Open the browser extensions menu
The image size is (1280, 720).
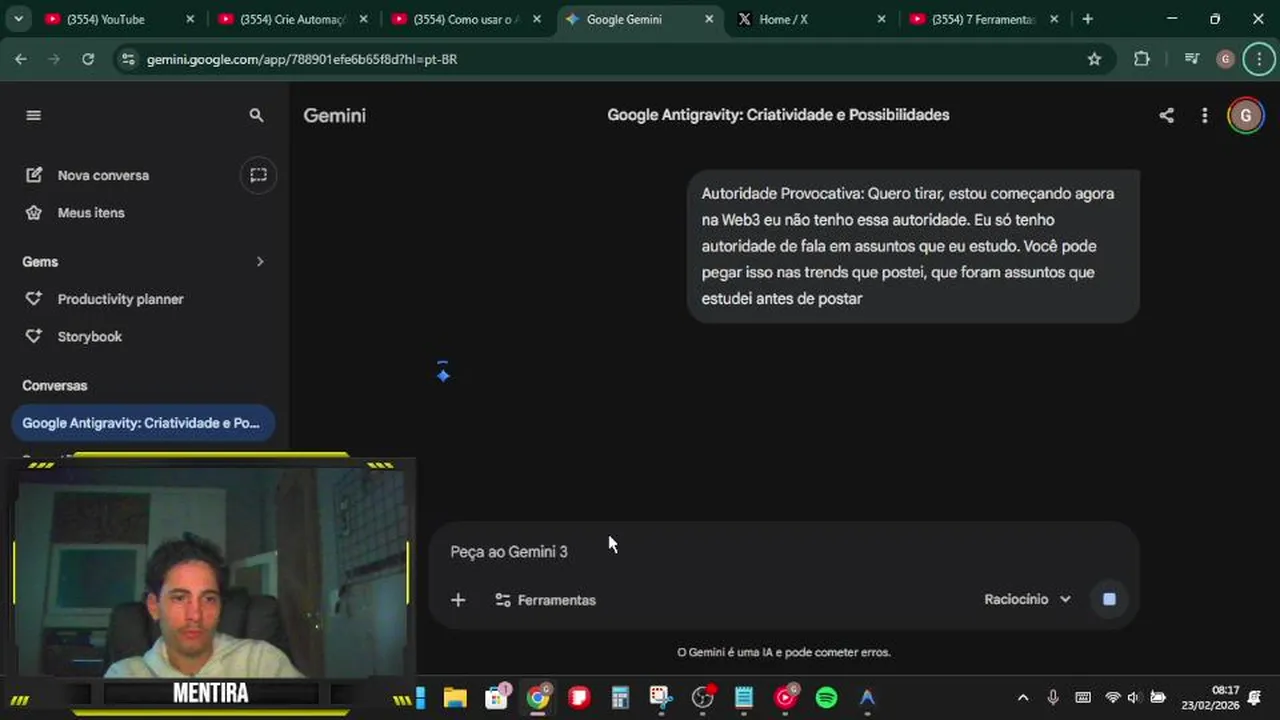pos(1142,59)
